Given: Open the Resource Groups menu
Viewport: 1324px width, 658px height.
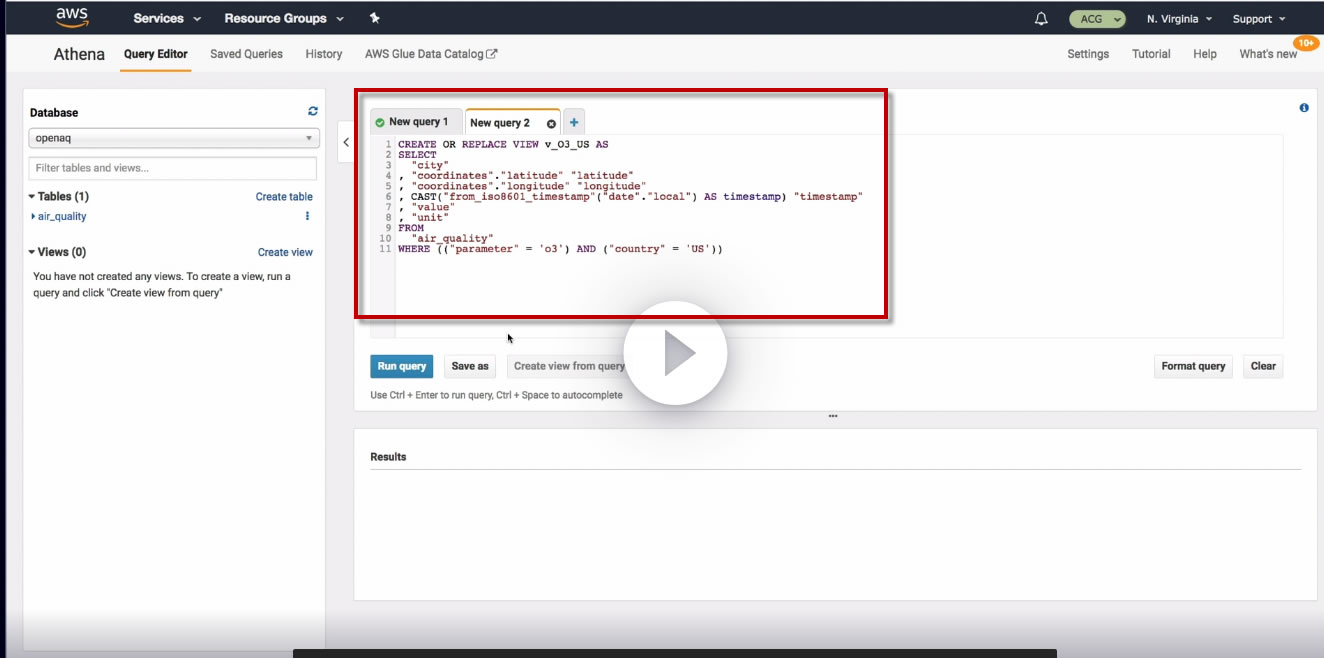Looking at the screenshot, I should [284, 18].
